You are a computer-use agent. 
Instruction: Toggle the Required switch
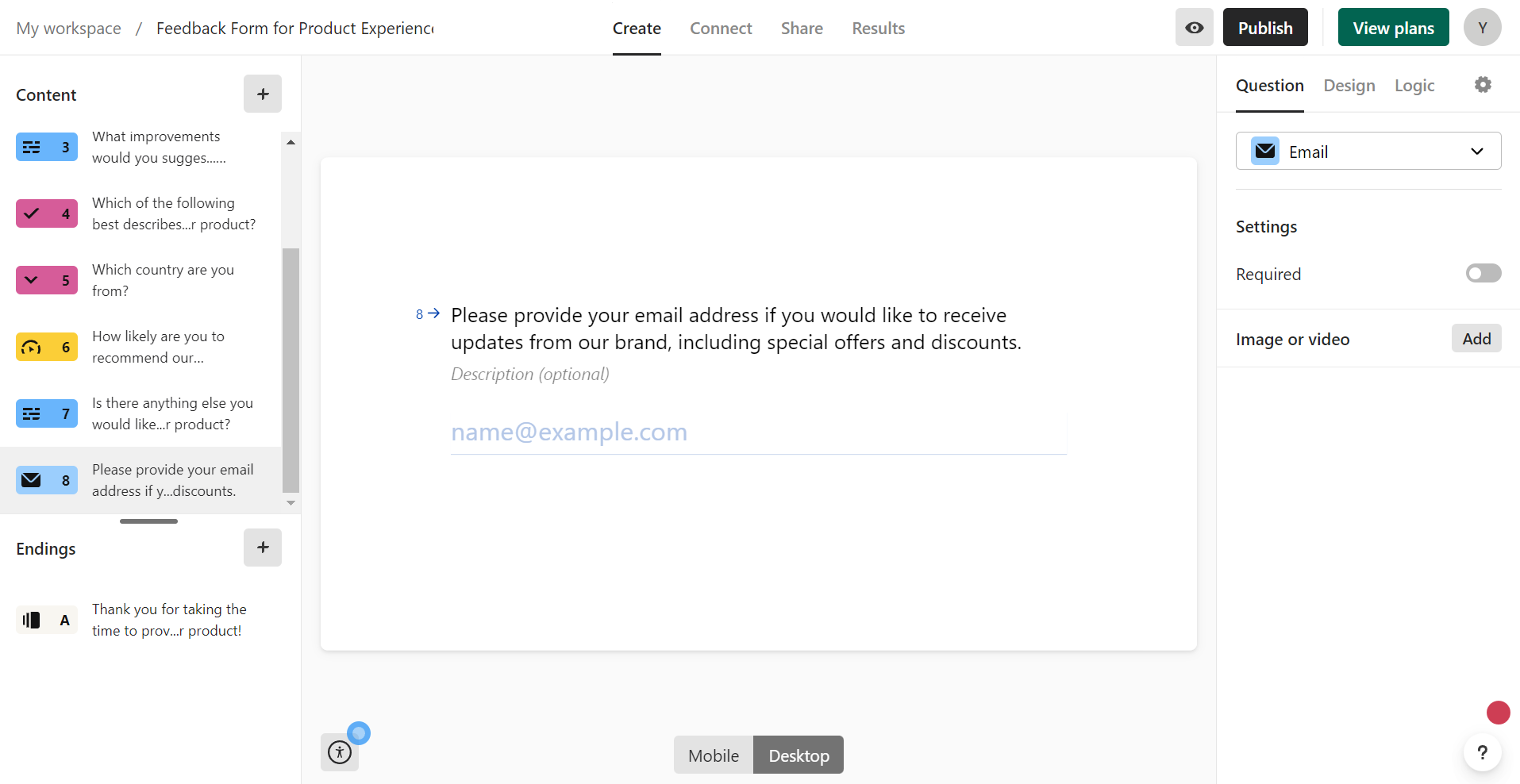[1483, 274]
